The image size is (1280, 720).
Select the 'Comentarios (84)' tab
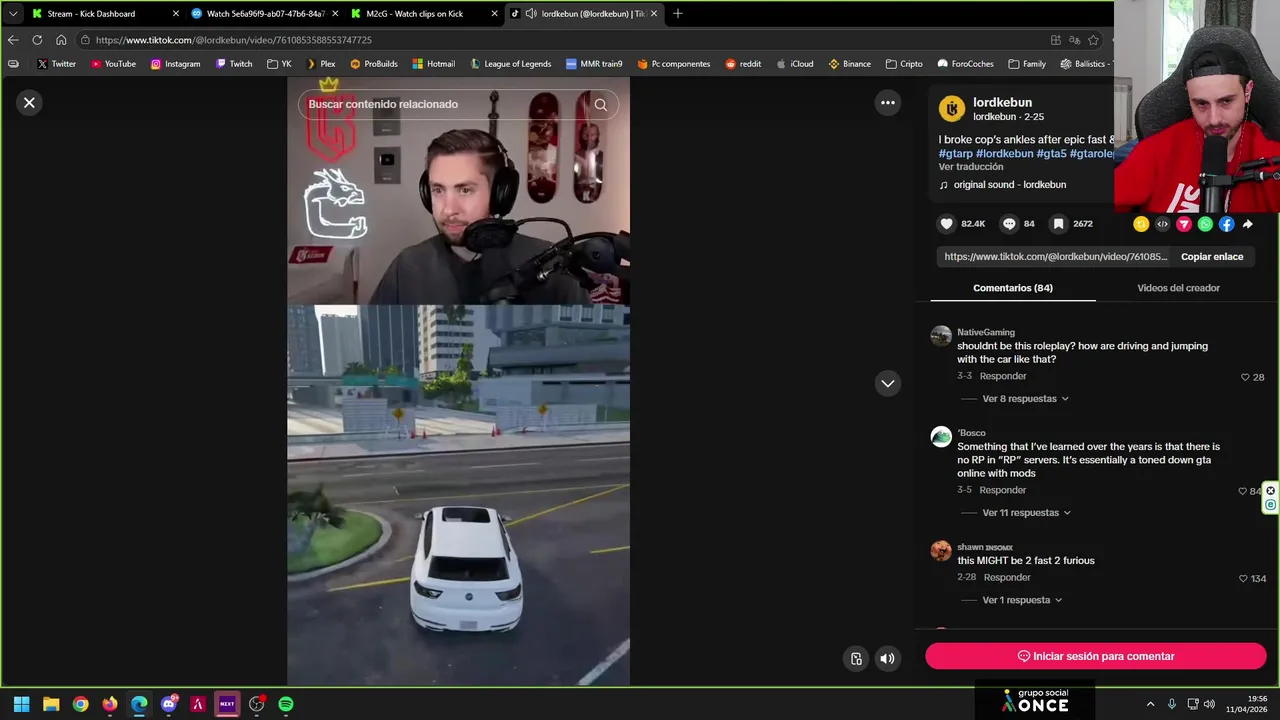(1013, 288)
